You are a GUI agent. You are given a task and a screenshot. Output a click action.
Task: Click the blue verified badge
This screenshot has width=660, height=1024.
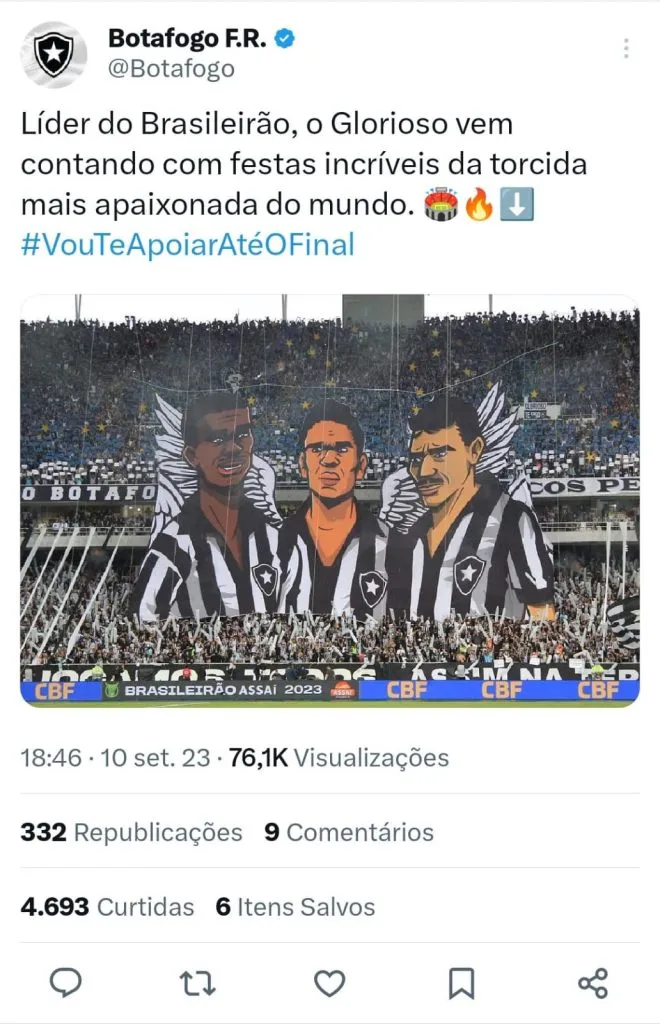coord(284,39)
